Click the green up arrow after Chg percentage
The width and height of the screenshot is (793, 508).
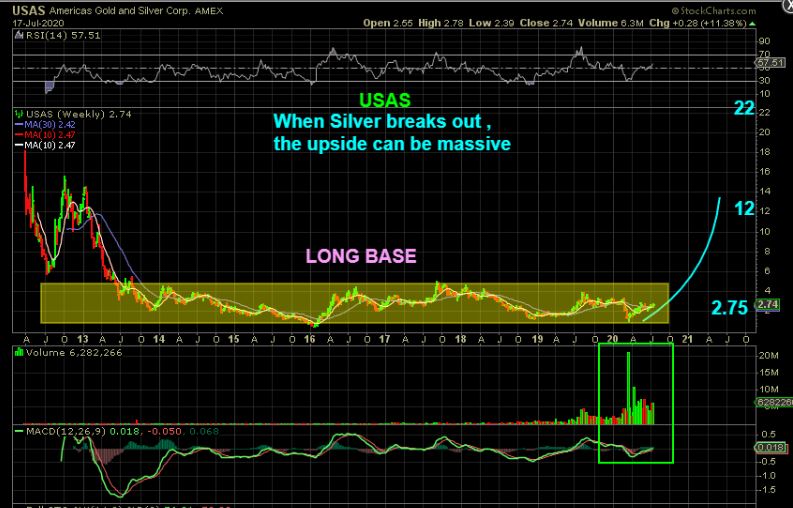pyautogui.click(x=753, y=23)
